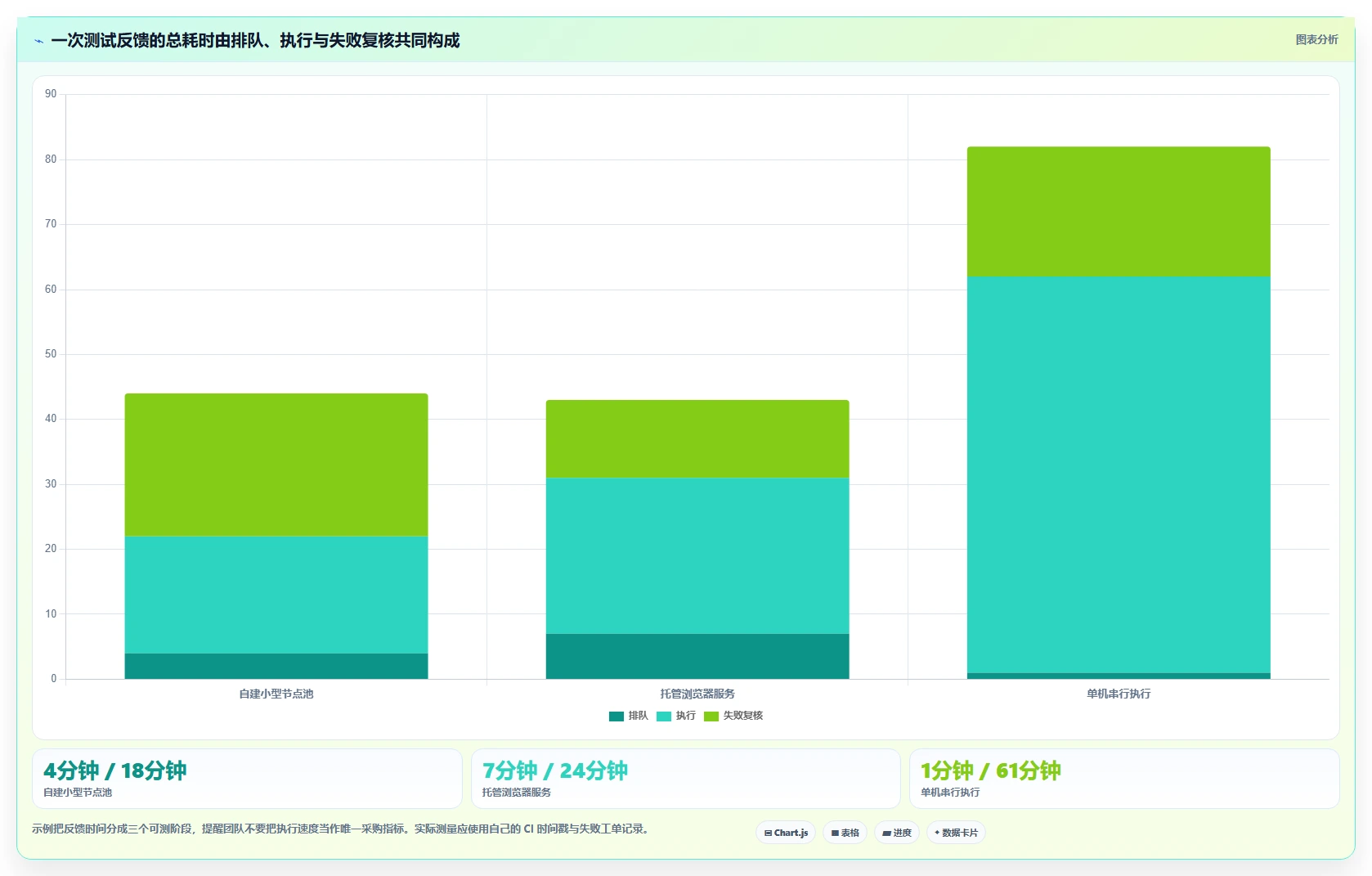Click the 单机串行执行 caption in stat card
1372x876 pixels.
click(x=950, y=793)
